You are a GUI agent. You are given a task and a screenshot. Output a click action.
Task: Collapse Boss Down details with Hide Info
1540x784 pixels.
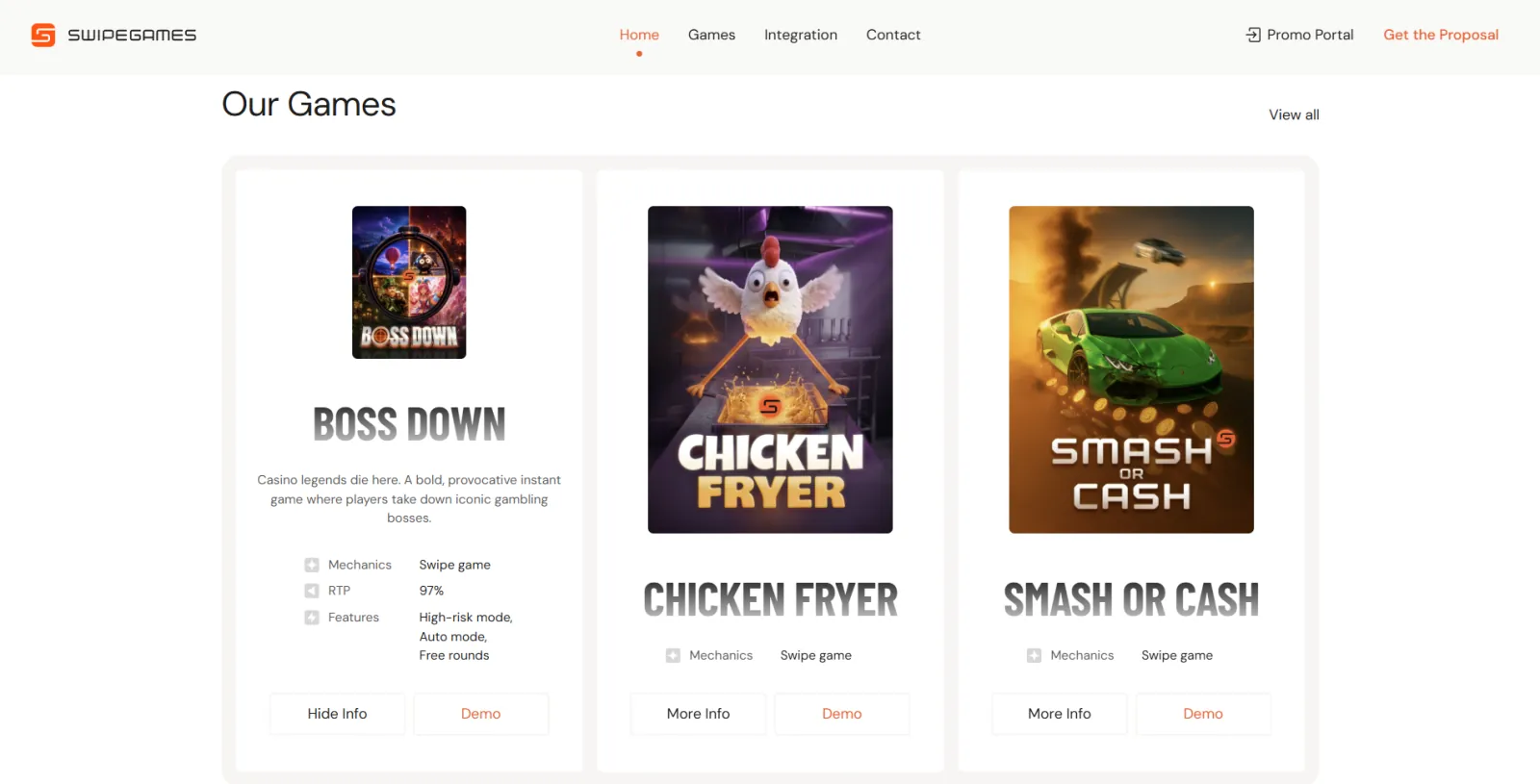pyautogui.click(x=337, y=714)
